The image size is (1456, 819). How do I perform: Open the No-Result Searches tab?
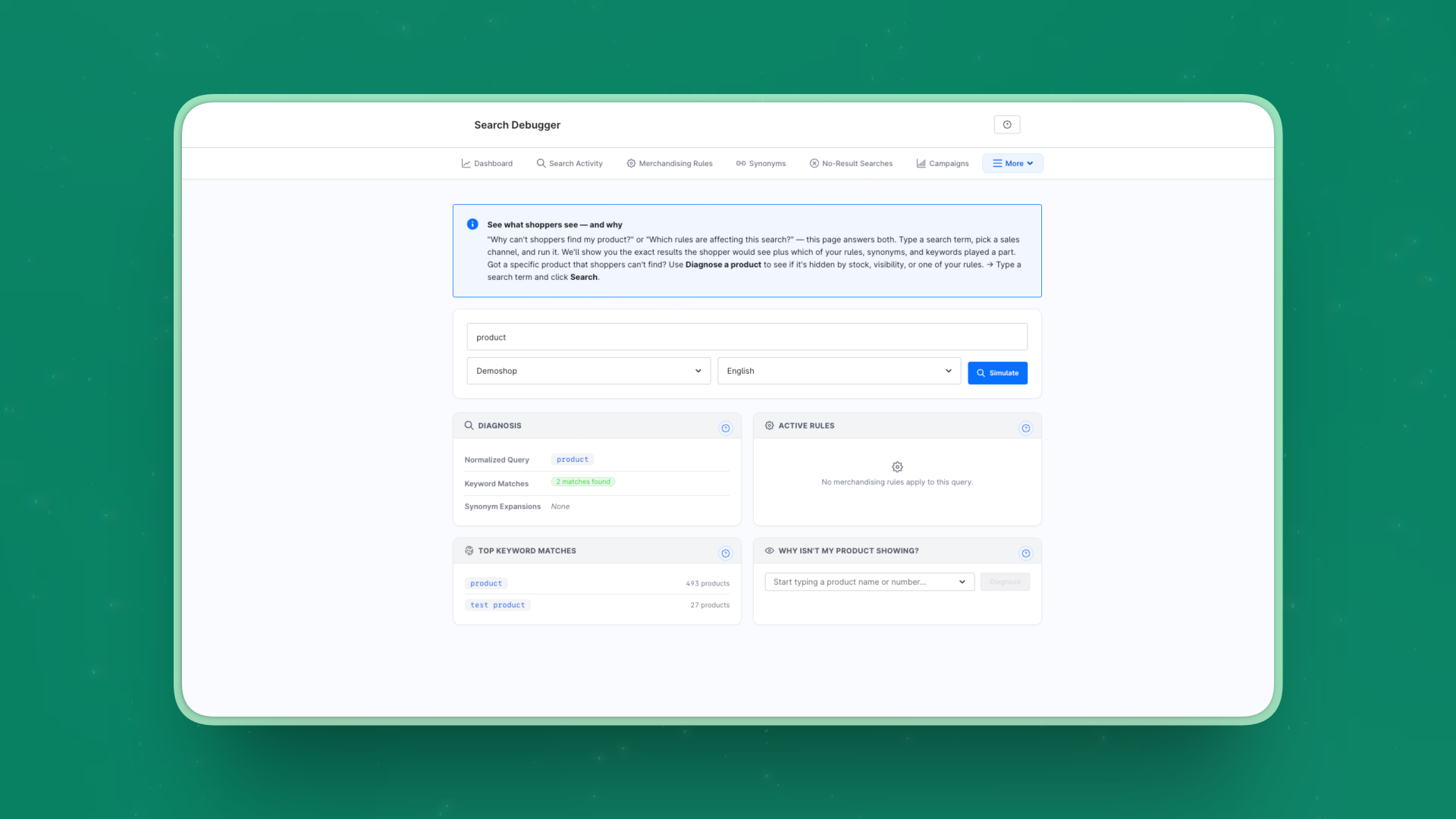(x=851, y=163)
